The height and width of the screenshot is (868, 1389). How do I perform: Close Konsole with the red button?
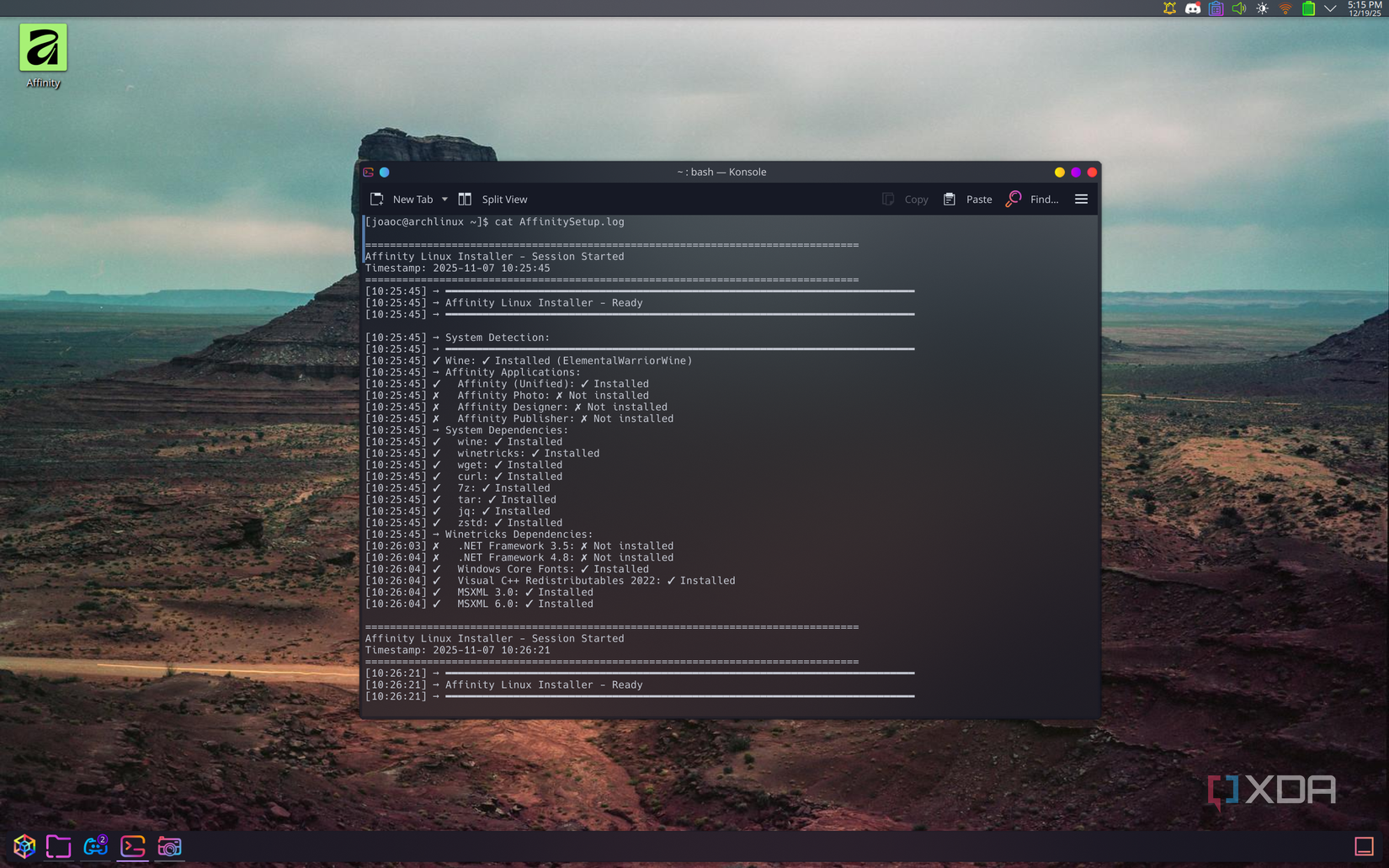[x=1092, y=172]
